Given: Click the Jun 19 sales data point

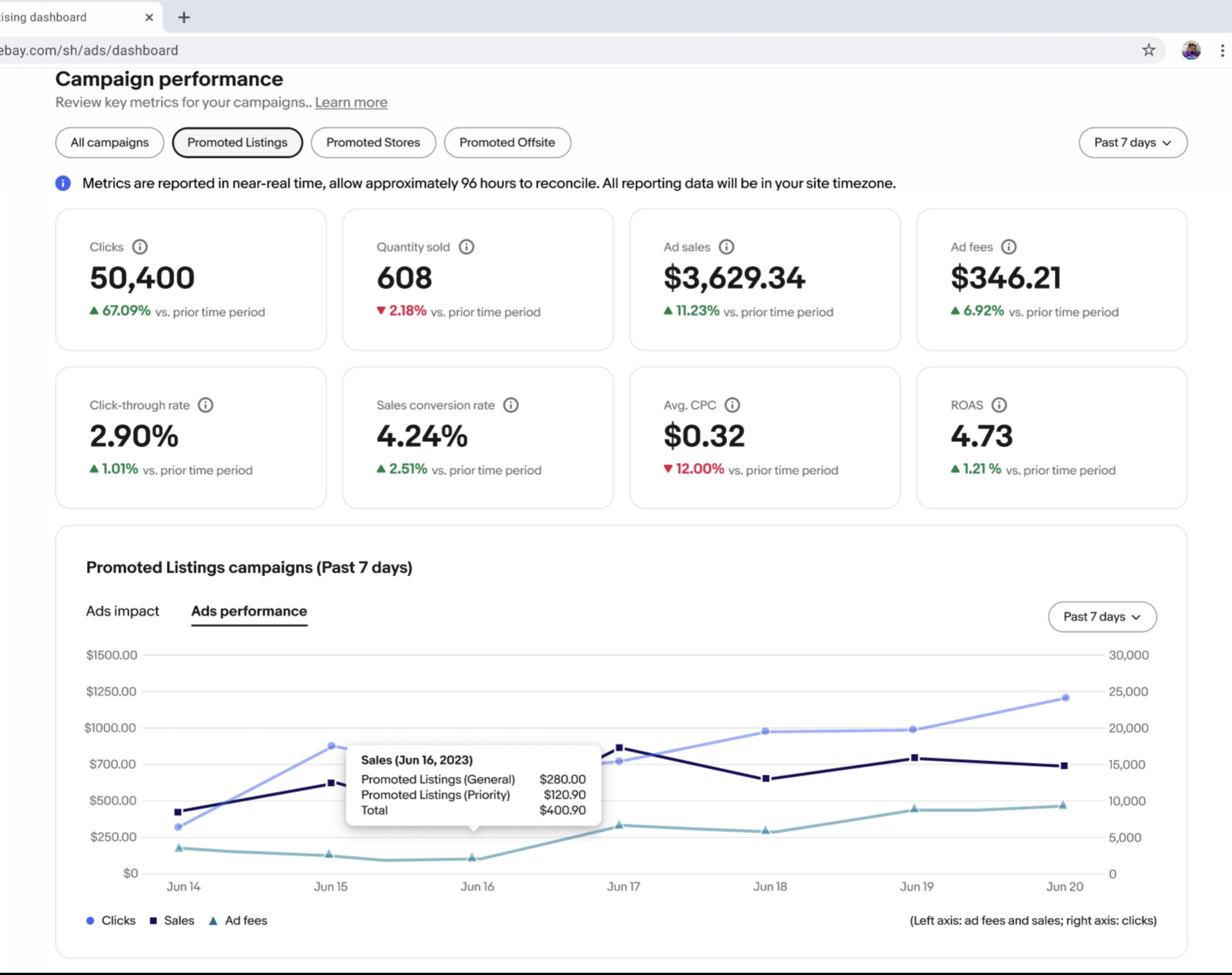Looking at the screenshot, I should coord(914,758).
